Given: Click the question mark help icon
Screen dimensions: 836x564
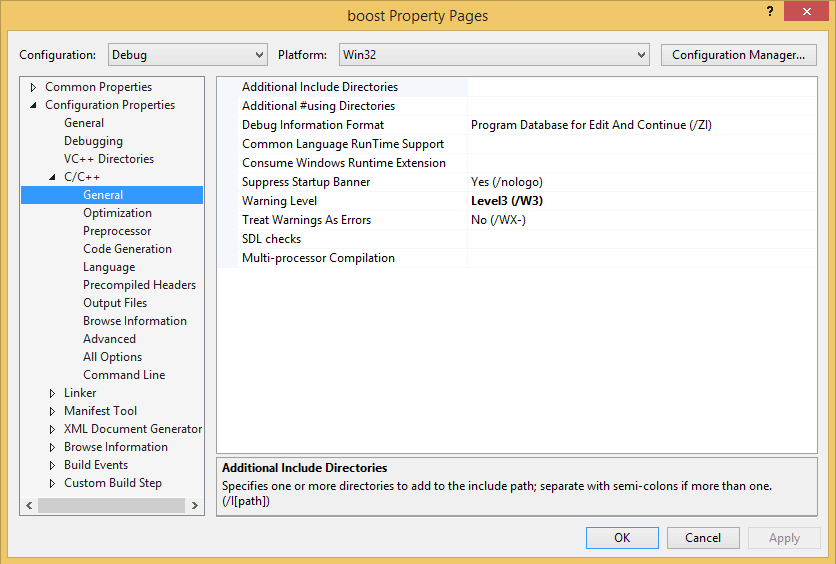Looking at the screenshot, I should [769, 11].
